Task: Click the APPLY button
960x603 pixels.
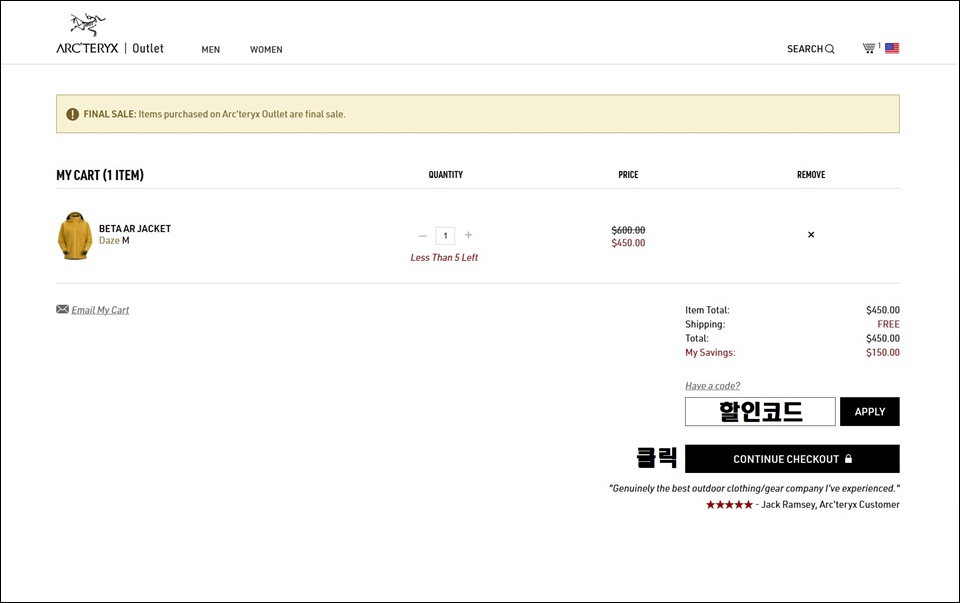Action: click(x=869, y=411)
